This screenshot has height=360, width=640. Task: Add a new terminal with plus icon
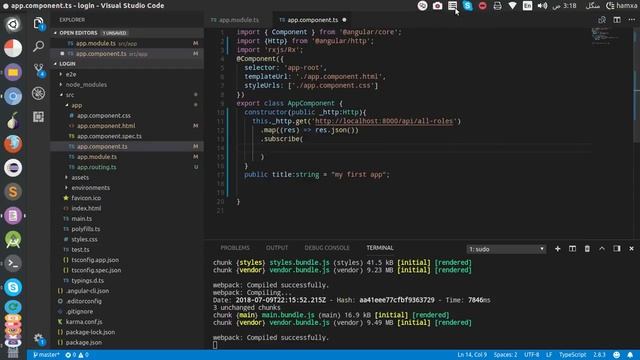(558, 249)
